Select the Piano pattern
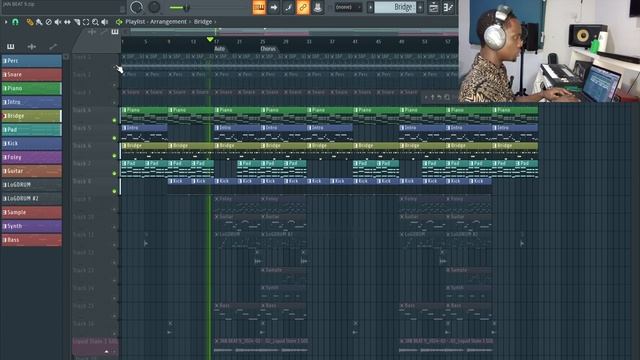Screen dimensions: 640x360 [31, 88]
